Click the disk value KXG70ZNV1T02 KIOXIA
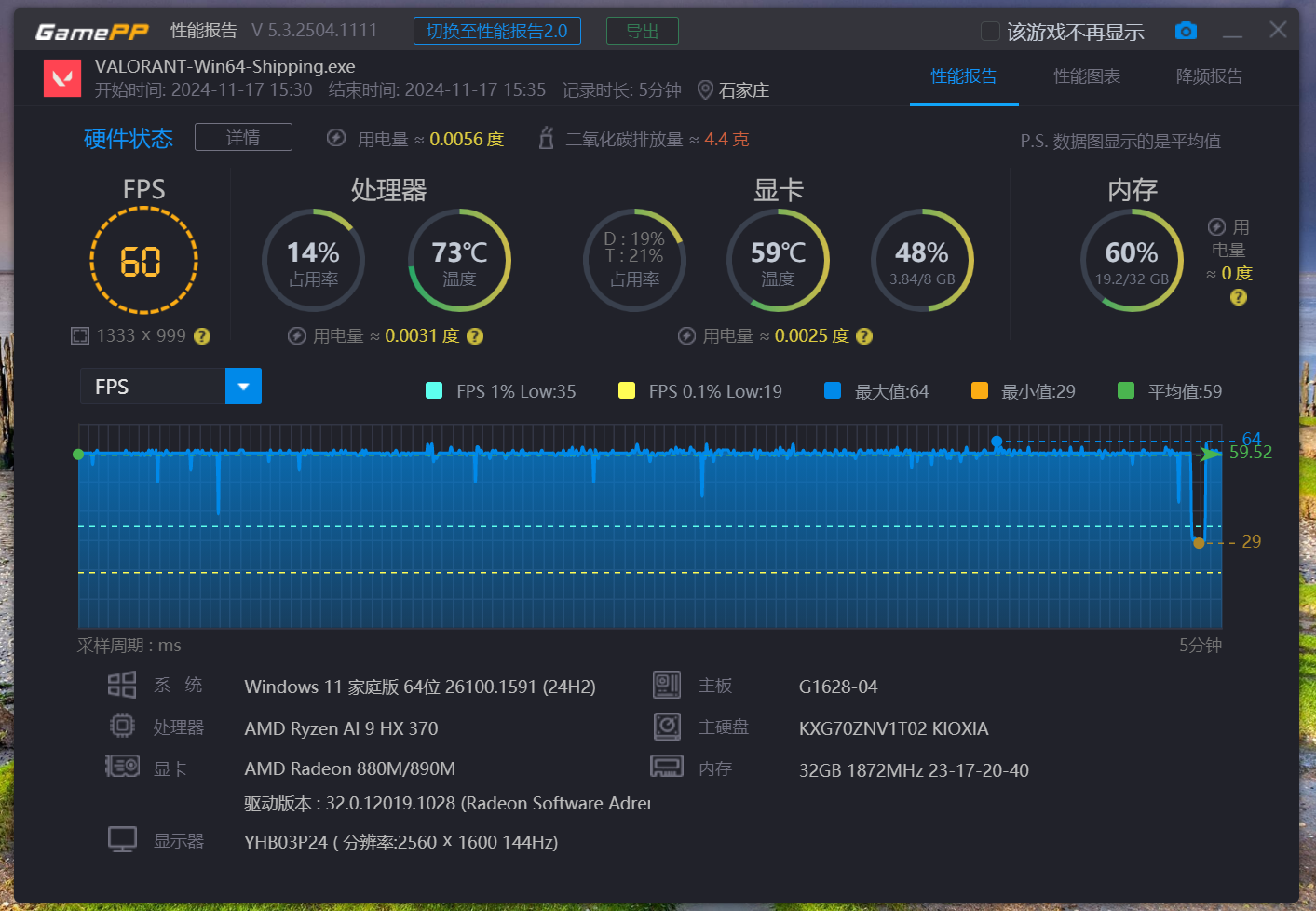The width and height of the screenshot is (1316, 911). pyautogui.click(x=894, y=728)
